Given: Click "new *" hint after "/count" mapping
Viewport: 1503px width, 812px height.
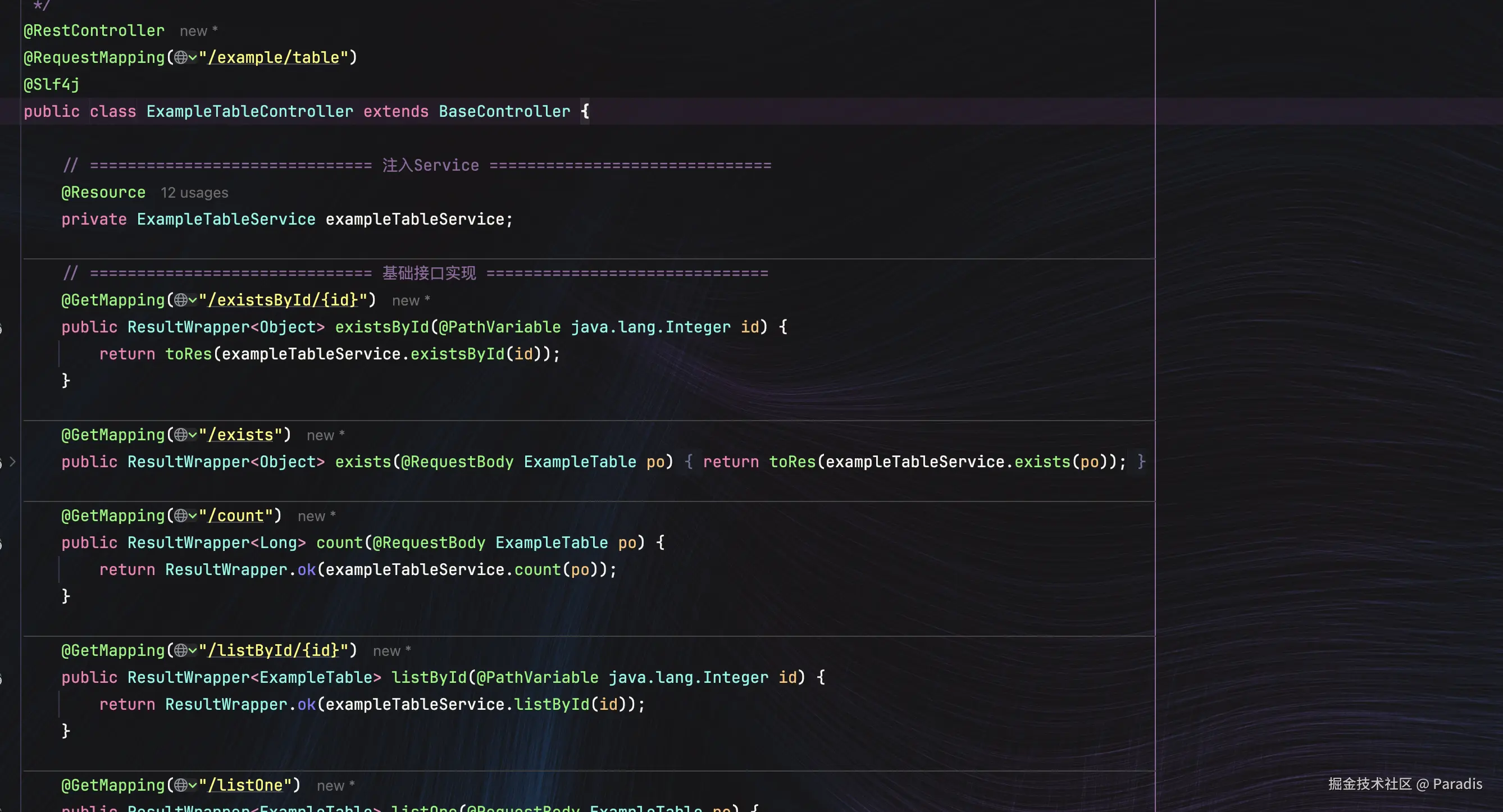Looking at the screenshot, I should (316, 516).
